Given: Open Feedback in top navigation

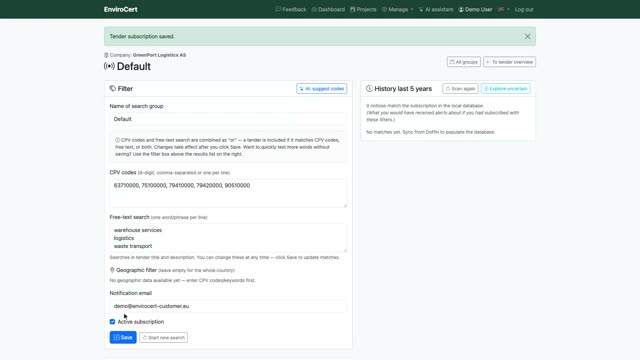Looking at the screenshot, I should pyautogui.click(x=291, y=9).
